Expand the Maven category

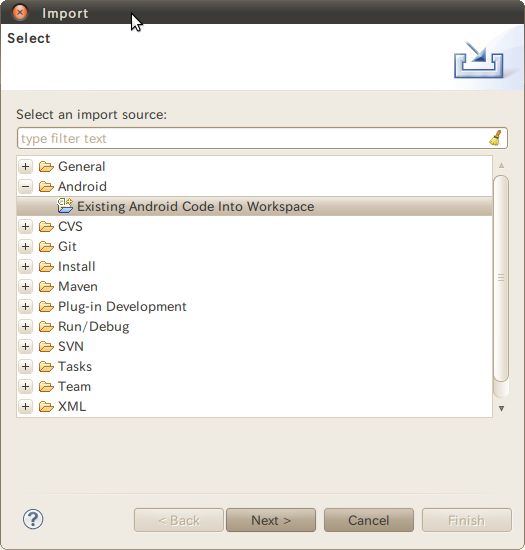coord(25,286)
